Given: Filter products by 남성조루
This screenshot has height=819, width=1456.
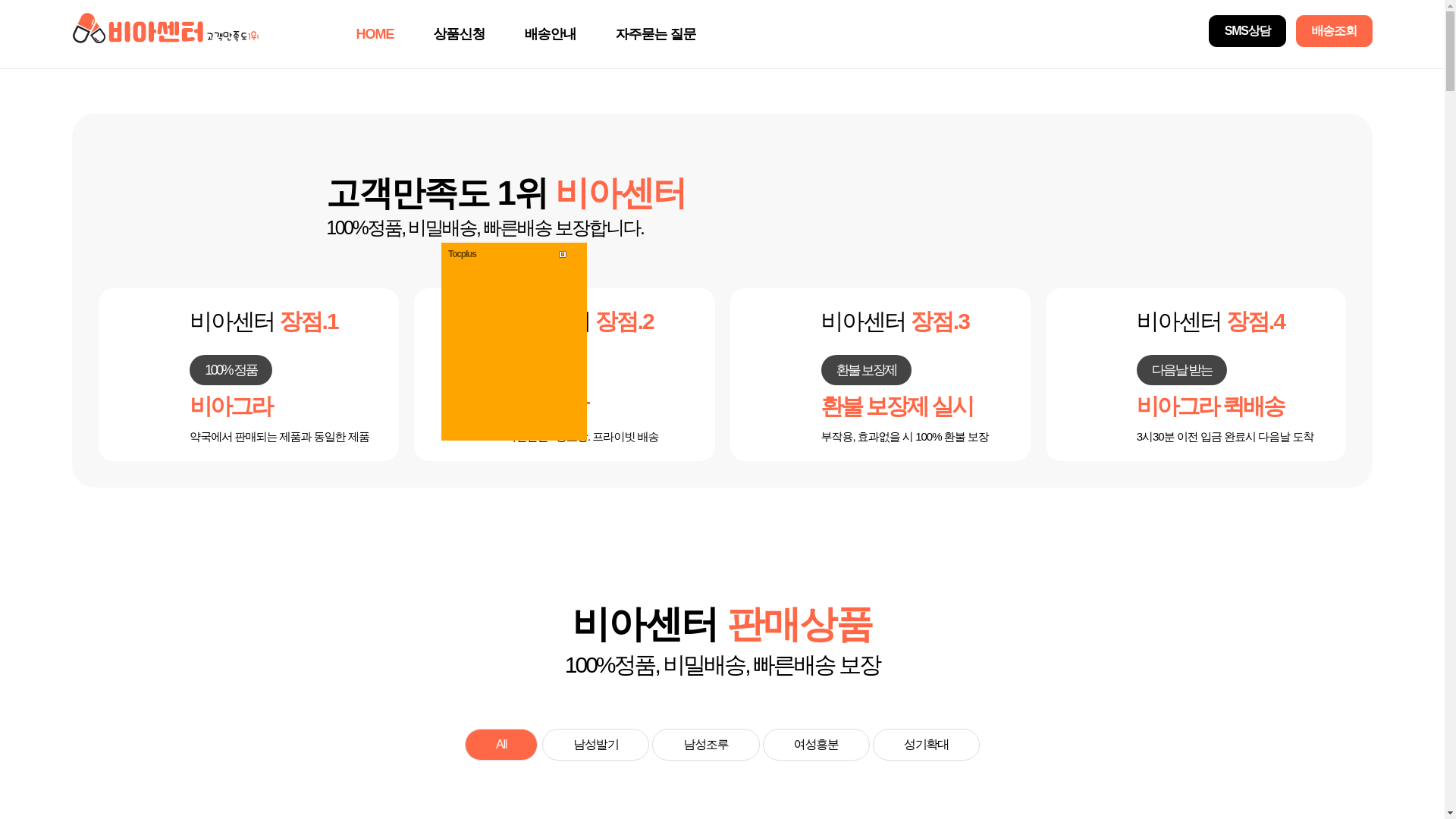Looking at the screenshot, I should pos(706,745).
